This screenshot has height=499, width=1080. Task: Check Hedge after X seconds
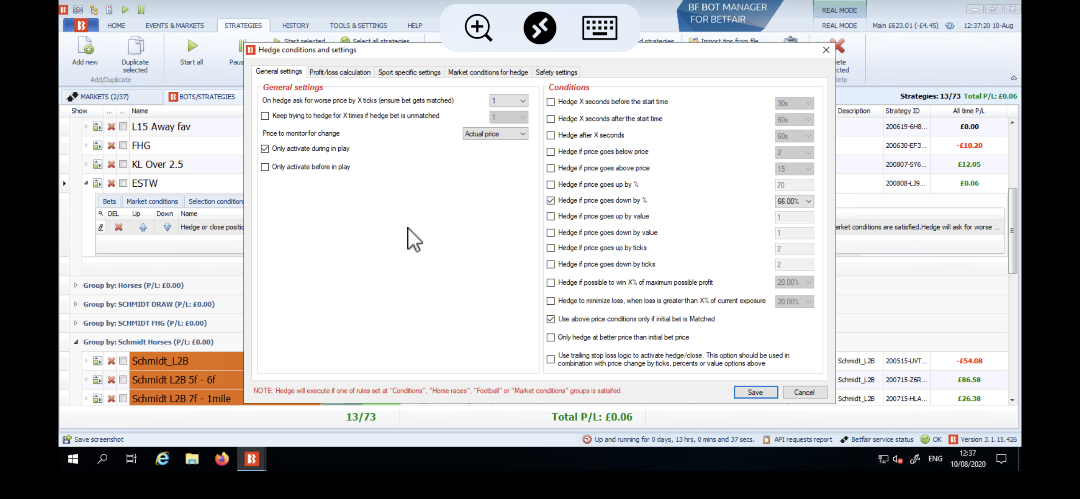tap(550, 135)
